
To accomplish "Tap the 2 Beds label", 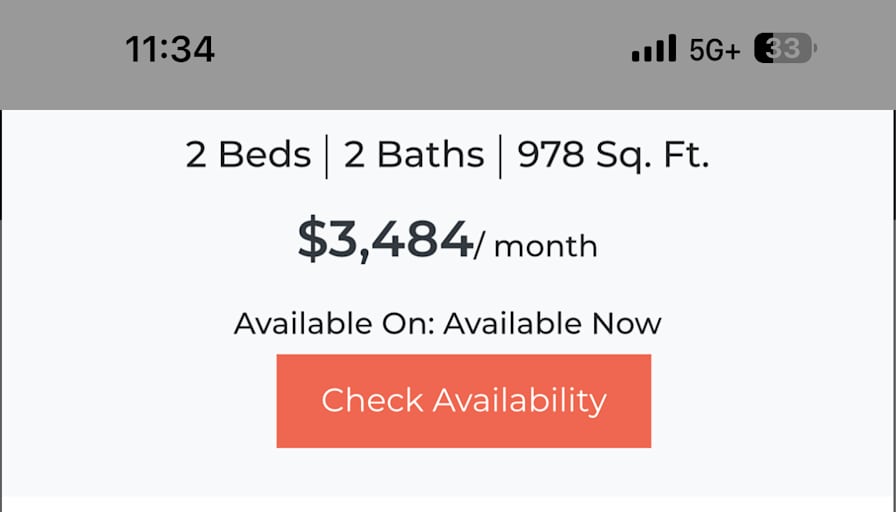I will click(248, 154).
